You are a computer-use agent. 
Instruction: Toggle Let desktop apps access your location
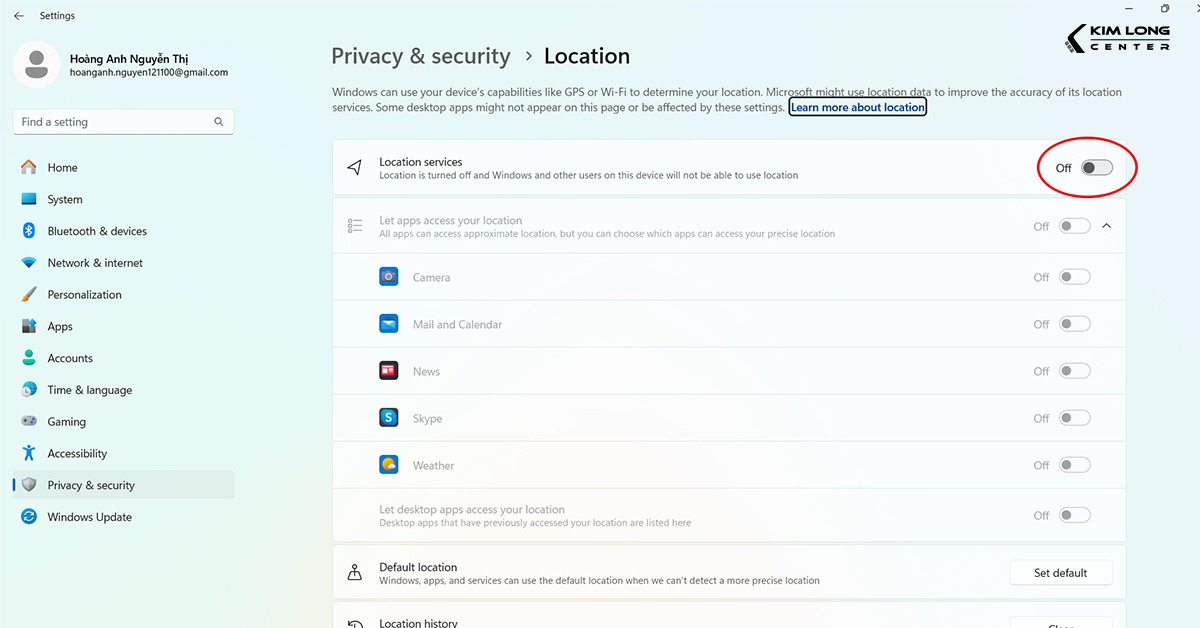[x=1075, y=515]
